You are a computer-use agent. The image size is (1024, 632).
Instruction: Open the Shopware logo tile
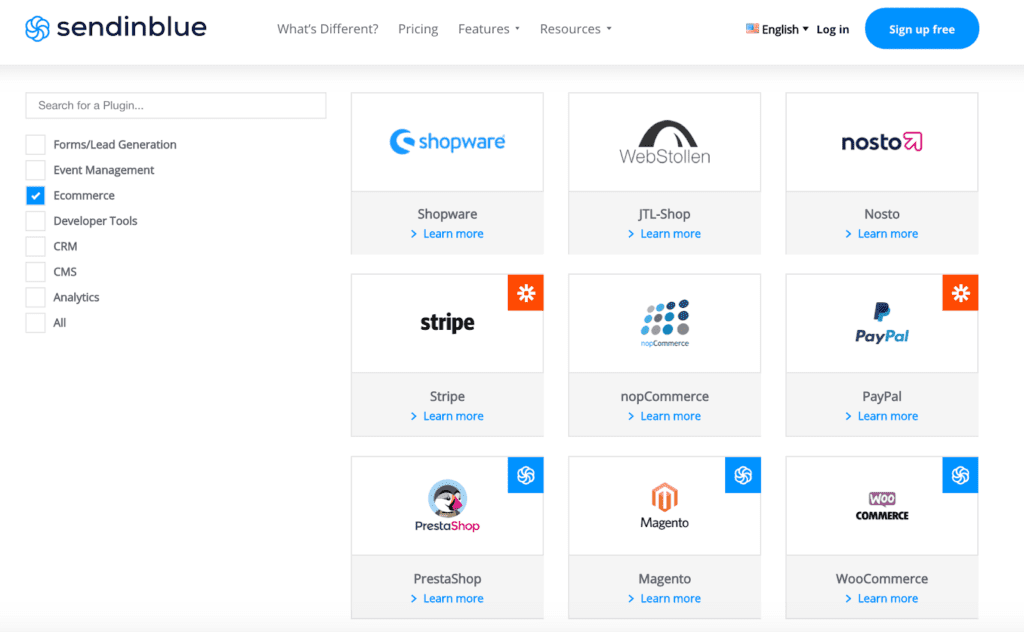[x=447, y=142]
